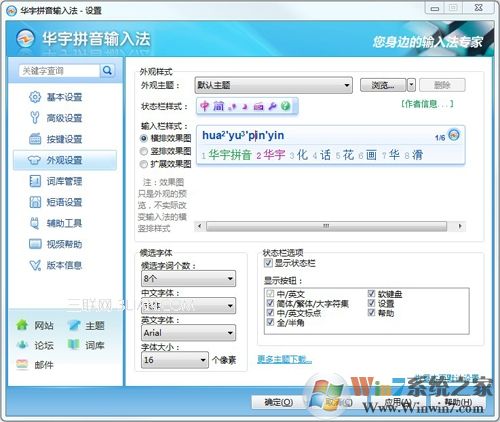This screenshot has height=422, width=500.
Task: Click the 删除 button
Action: [x=442, y=85]
